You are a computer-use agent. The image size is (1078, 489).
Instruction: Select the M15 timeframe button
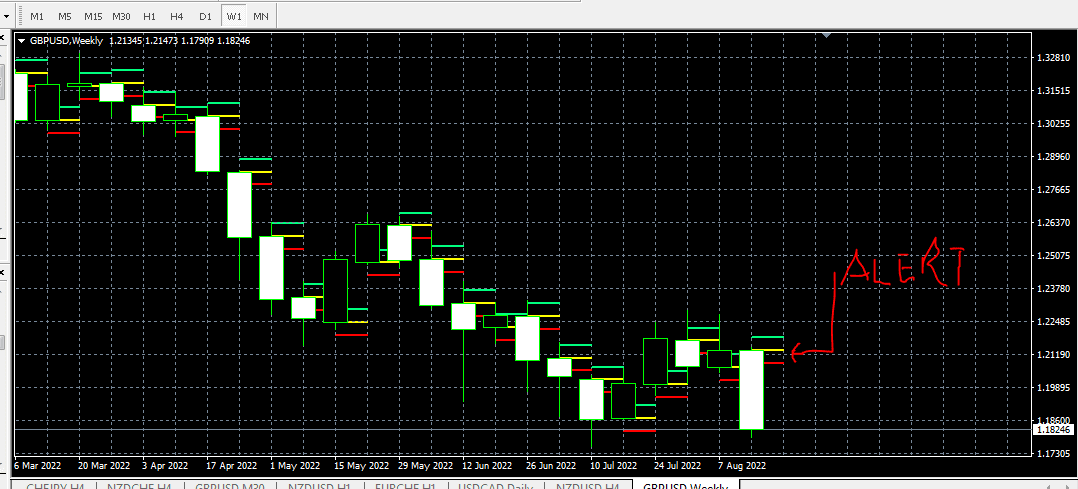click(x=94, y=16)
